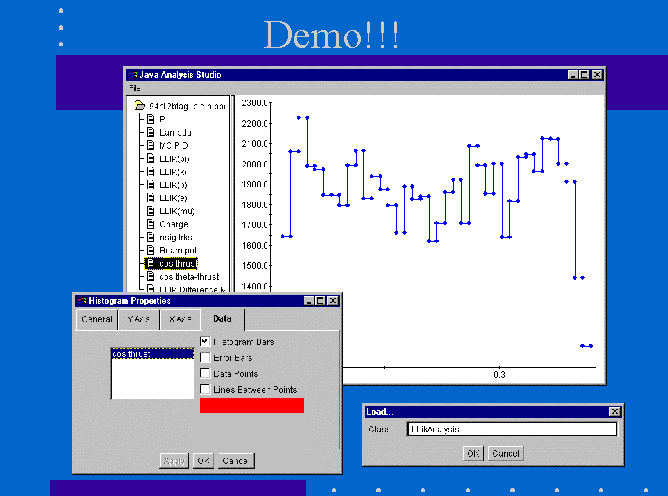Click the red color swatch
Viewport: 668px width, 496px height.
click(251, 405)
